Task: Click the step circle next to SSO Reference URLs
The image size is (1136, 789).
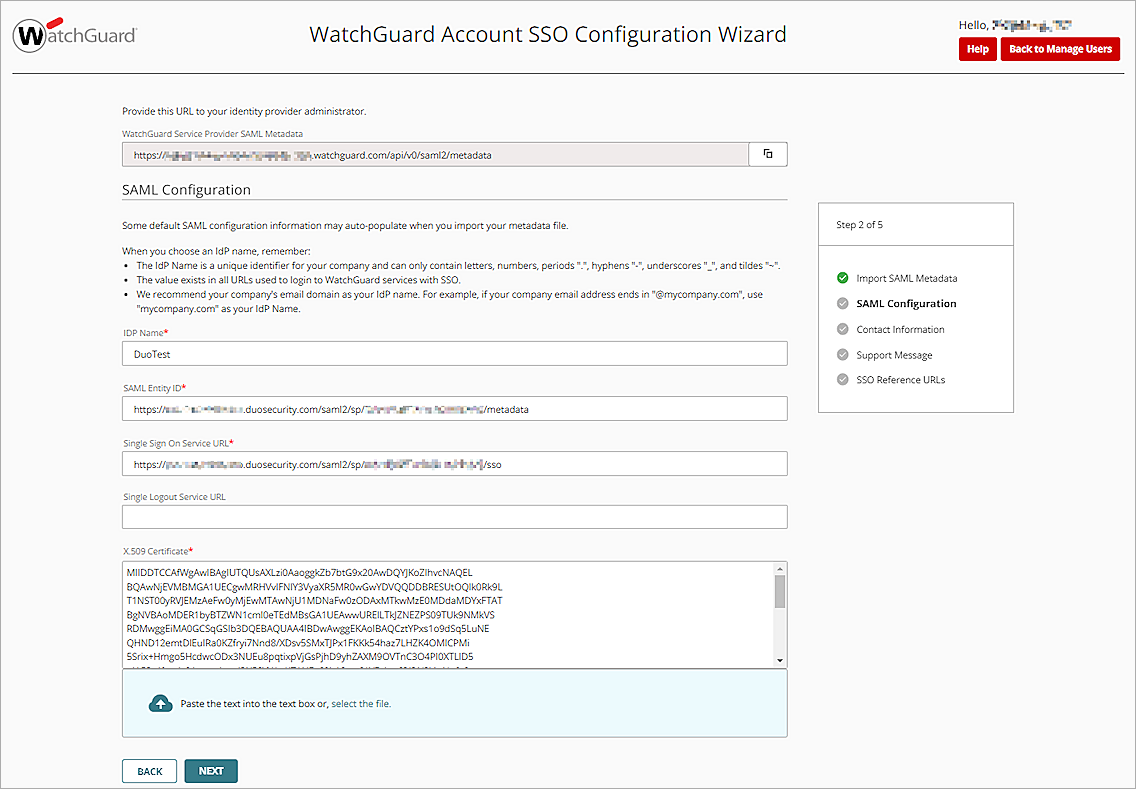Action: click(842, 379)
